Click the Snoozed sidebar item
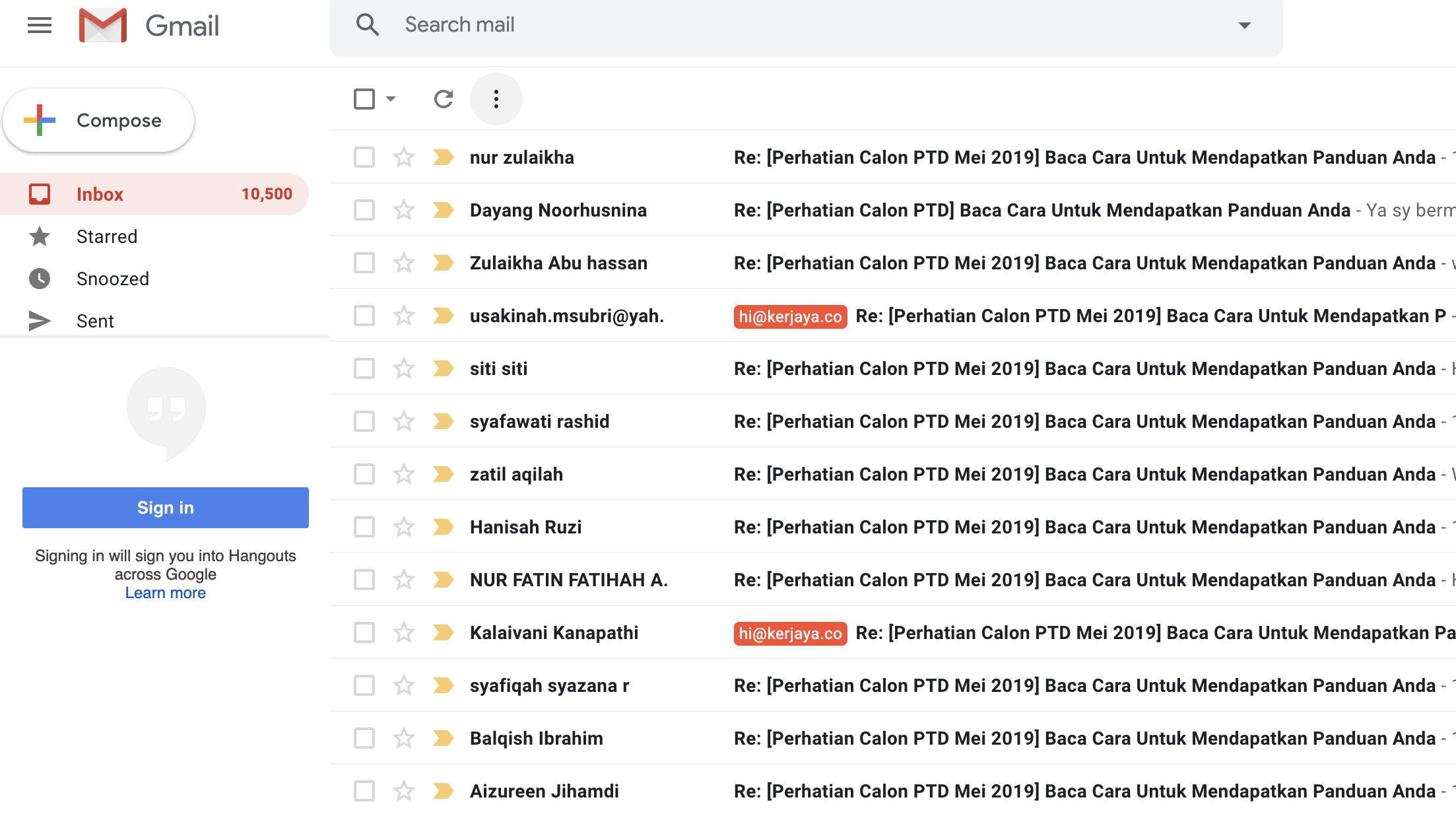The width and height of the screenshot is (1456, 816). [x=113, y=279]
